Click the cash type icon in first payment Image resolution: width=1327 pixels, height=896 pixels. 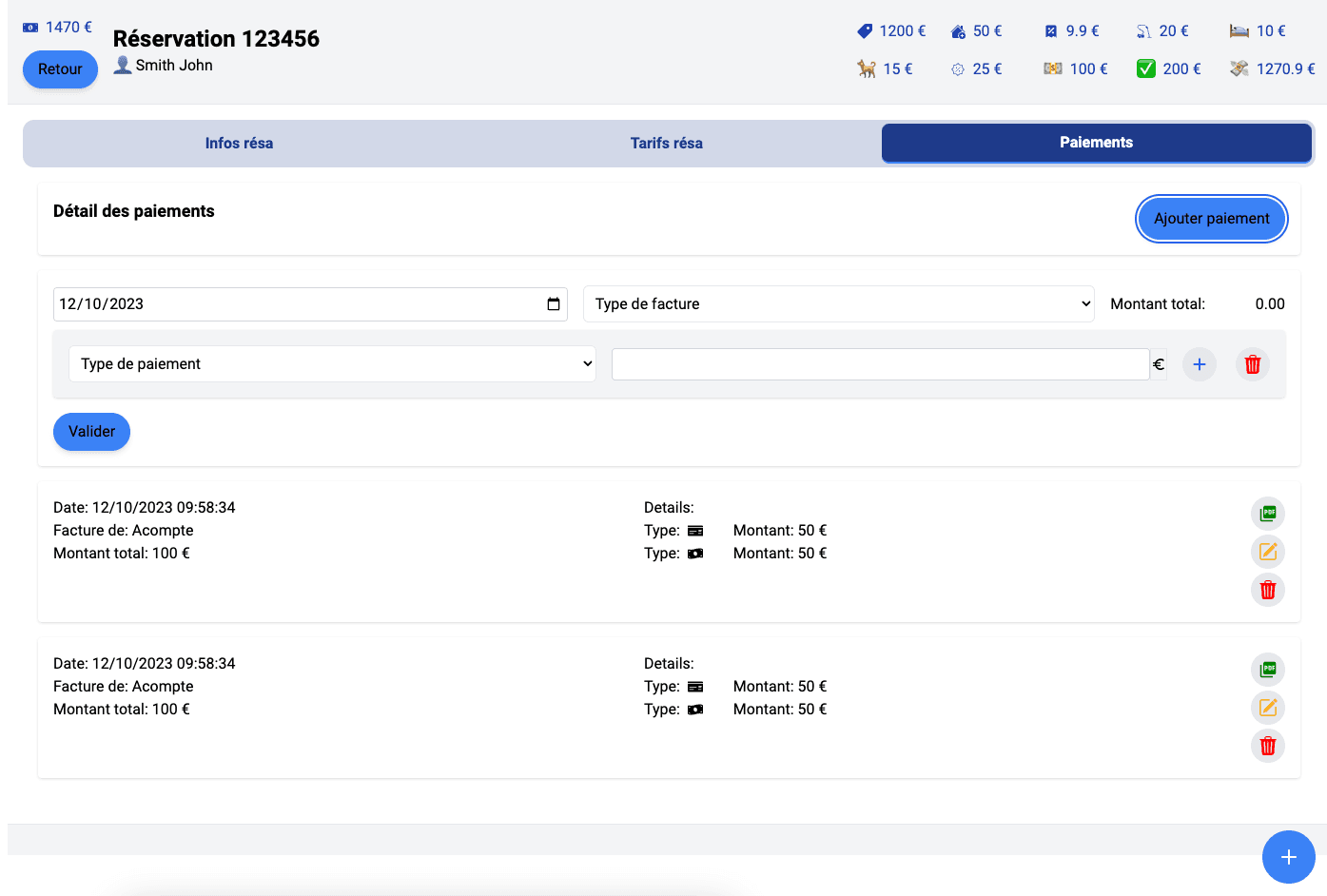coord(695,554)
